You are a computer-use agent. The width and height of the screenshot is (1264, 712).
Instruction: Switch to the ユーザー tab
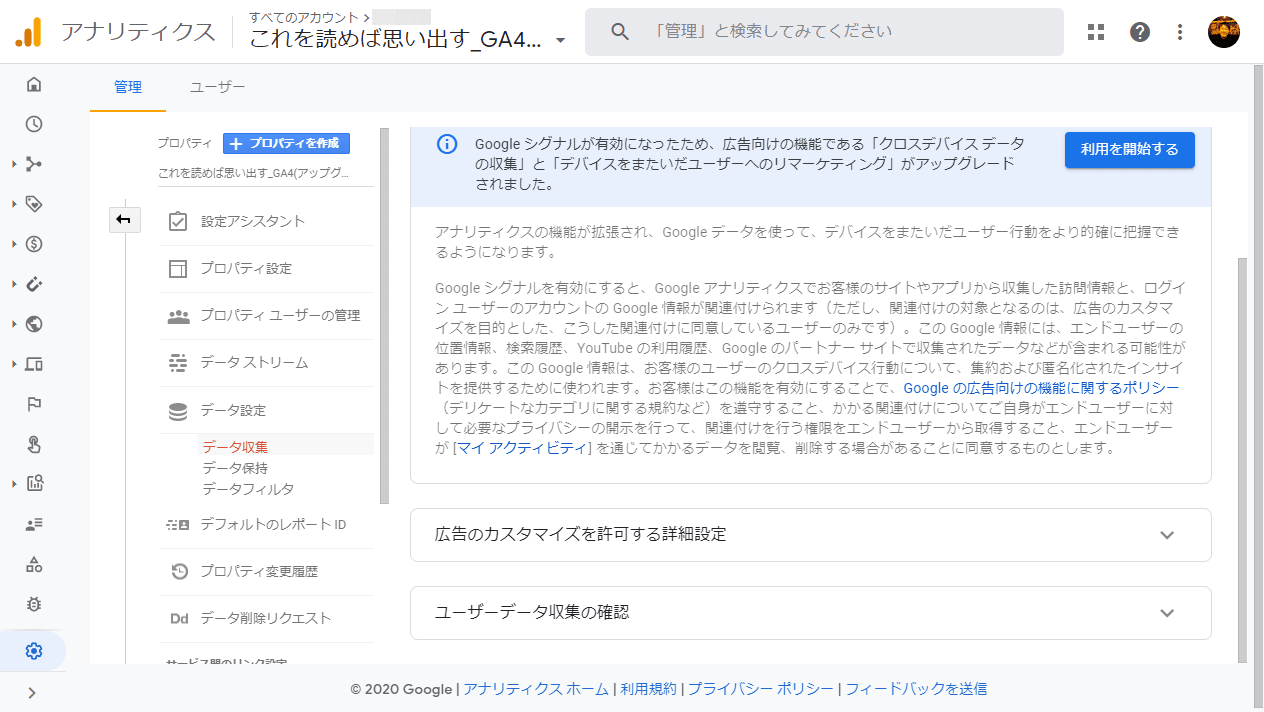[x=218, y=87]
